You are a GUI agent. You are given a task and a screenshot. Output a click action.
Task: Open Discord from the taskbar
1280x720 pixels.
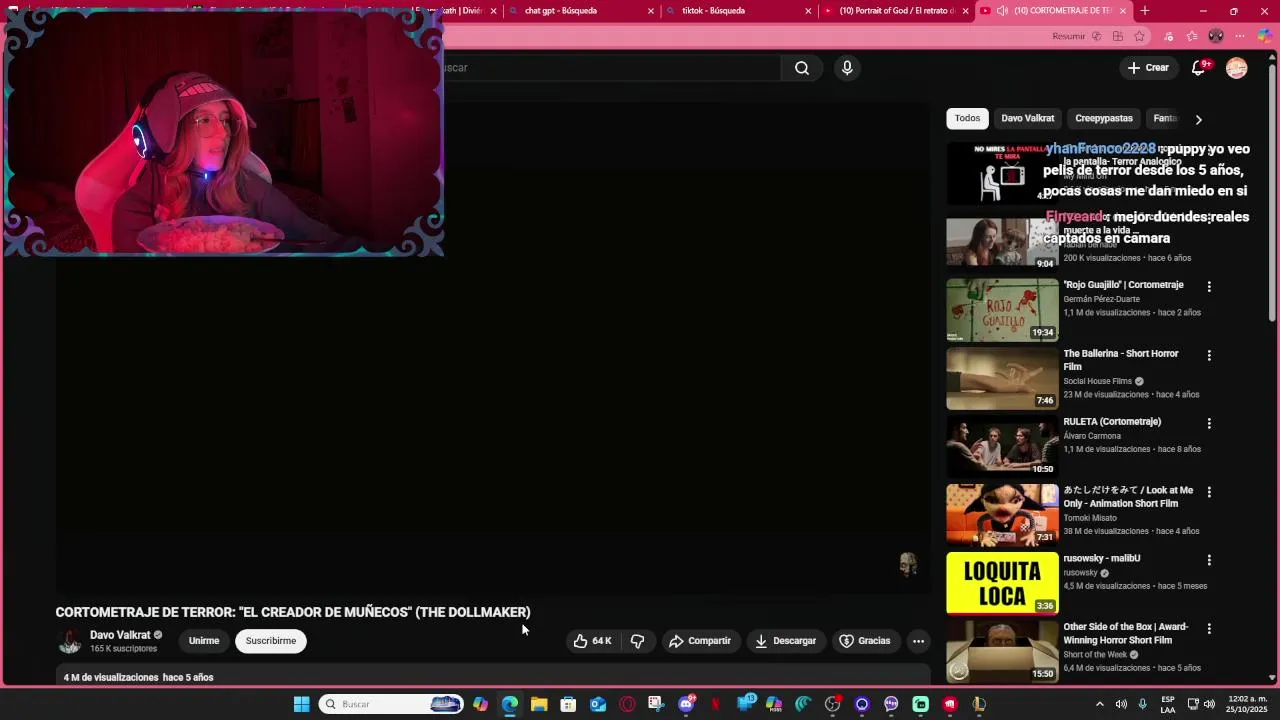pyautogui.click(x=686, y=704)
